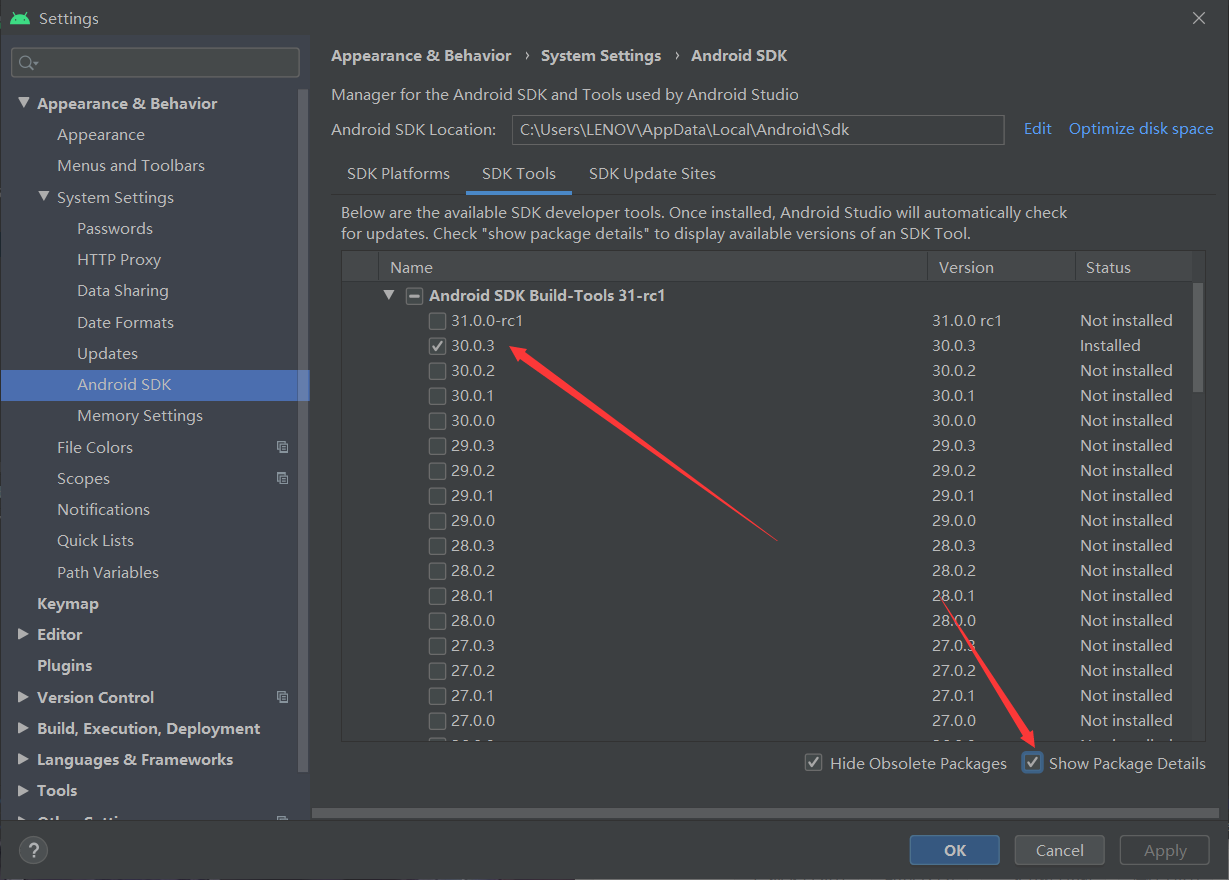Image resolution: width=1229 pixels, height=880 pixels.
Task: Check the 27.0.3 build tools checkbox
Action: coord(437,646)
